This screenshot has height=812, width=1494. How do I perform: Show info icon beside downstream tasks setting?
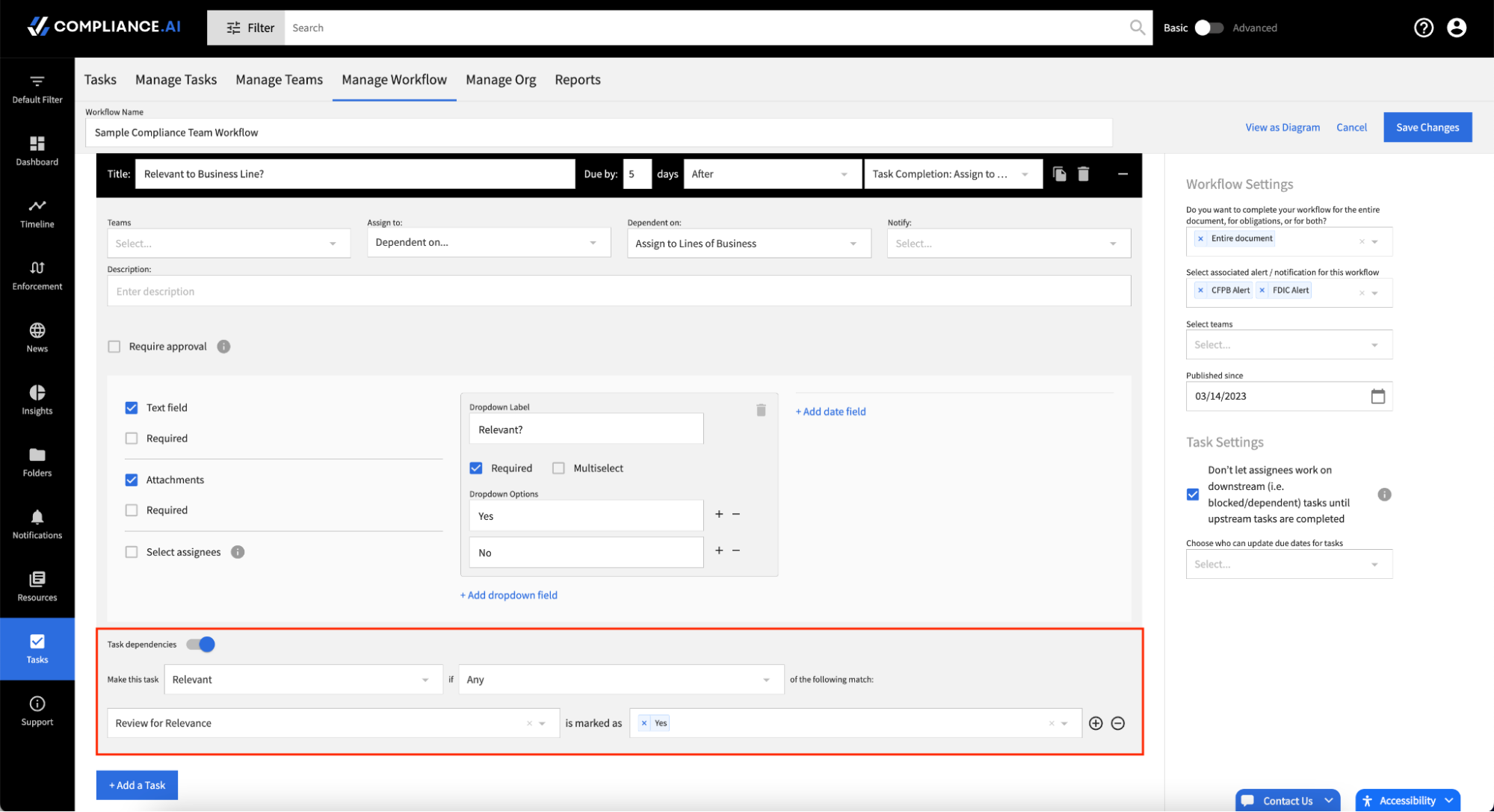(1384, 495)
